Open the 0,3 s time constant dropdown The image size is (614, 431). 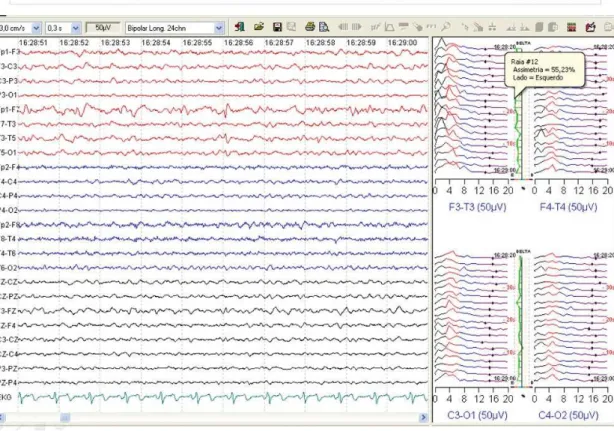point(76,28)
